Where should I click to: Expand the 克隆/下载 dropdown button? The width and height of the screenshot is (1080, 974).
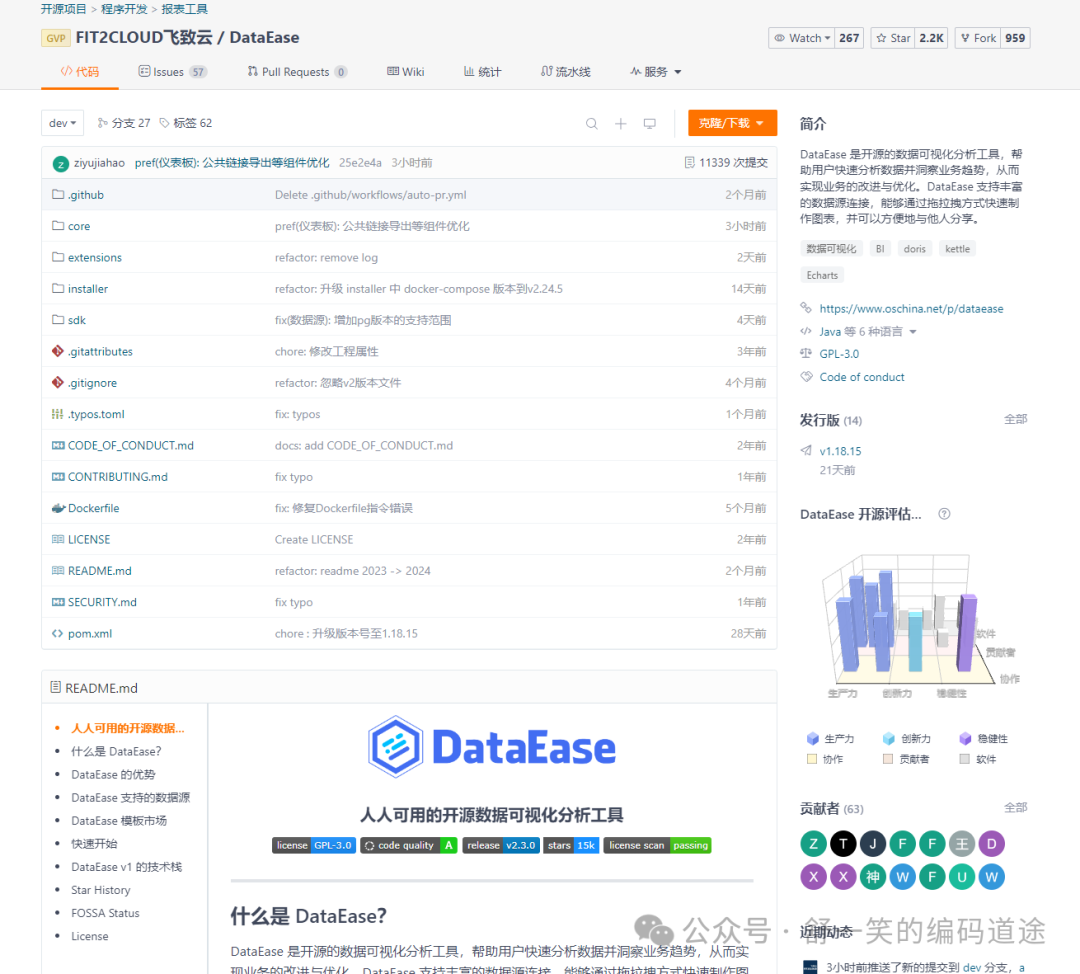pyautogui.click(x=732, y=123)
